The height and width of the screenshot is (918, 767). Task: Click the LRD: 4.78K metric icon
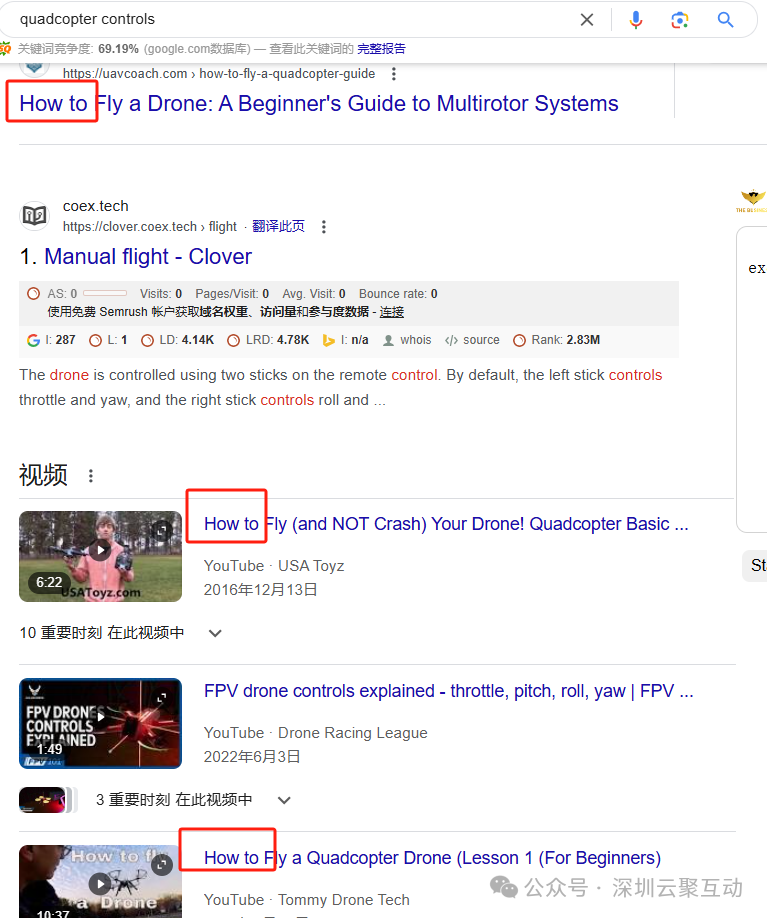[234, 340]
